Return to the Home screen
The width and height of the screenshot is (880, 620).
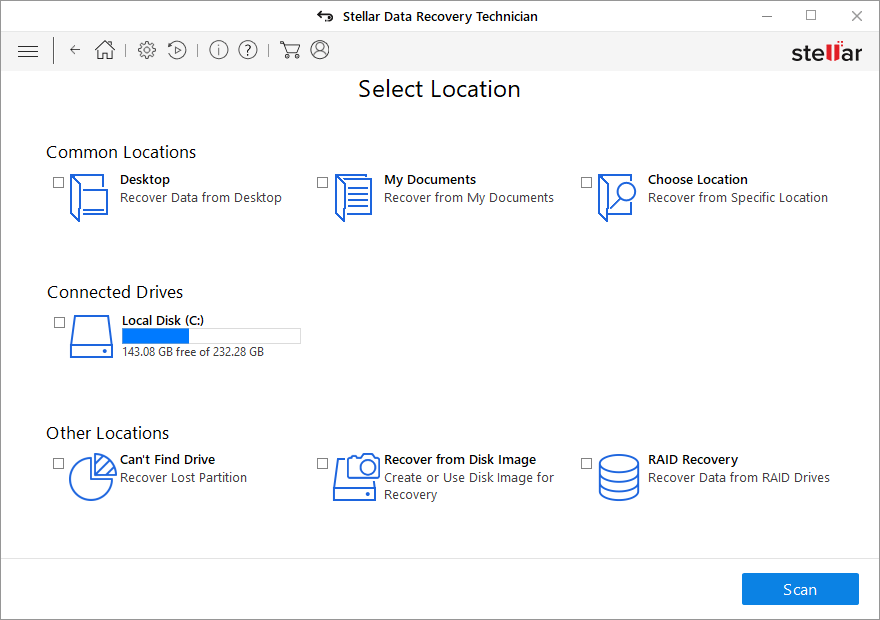[x=105, y=50]
